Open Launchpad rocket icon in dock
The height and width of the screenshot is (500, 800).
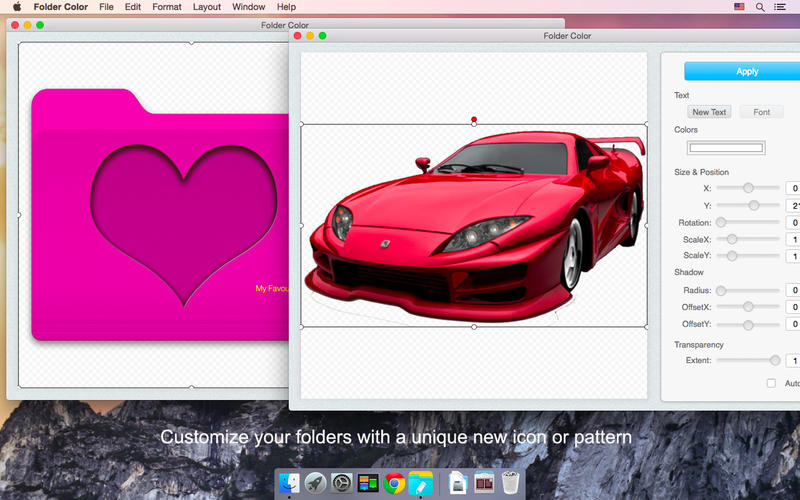[315, 482]
